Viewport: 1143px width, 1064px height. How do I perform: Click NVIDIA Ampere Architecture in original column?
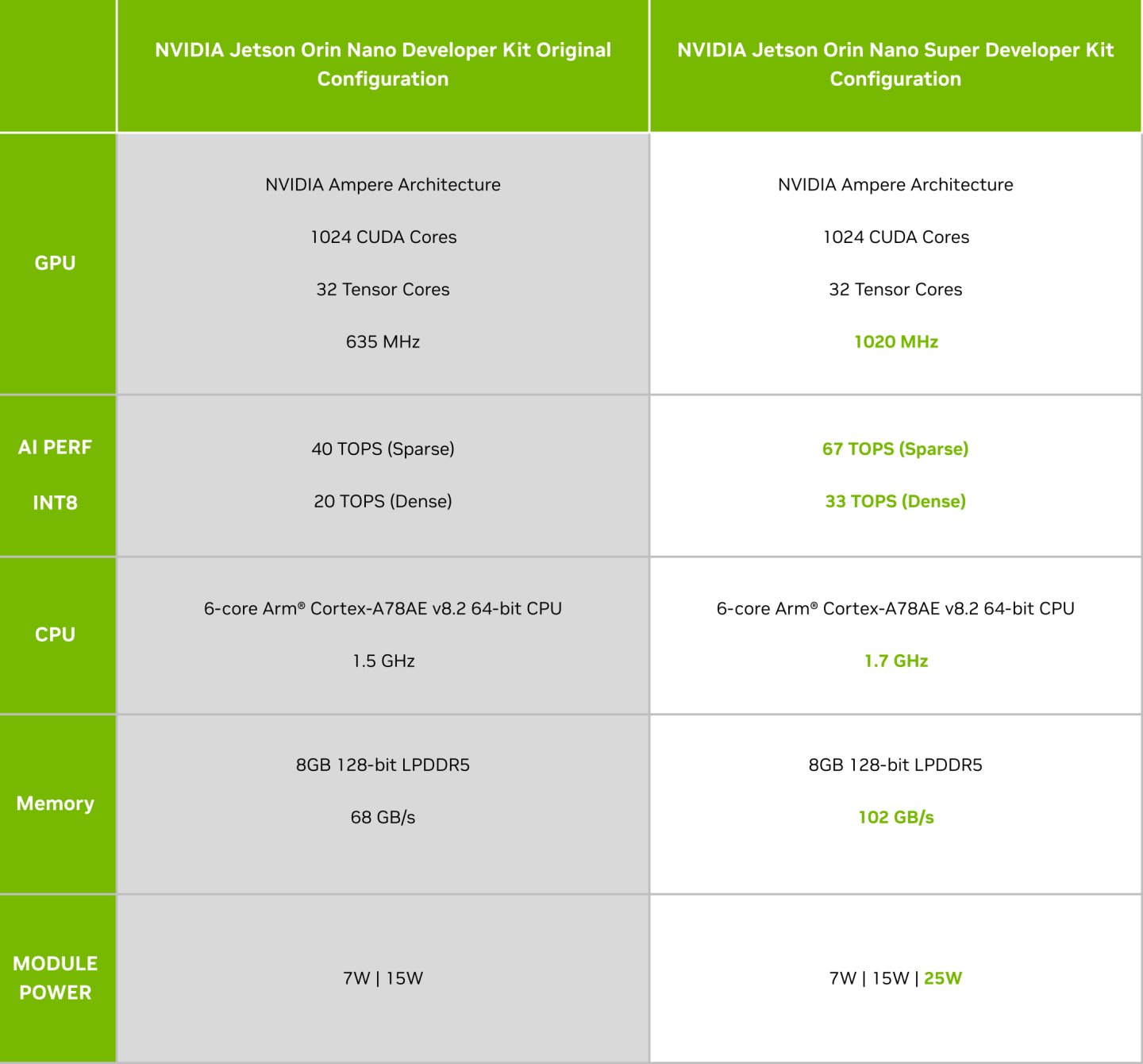pos(383,185)
